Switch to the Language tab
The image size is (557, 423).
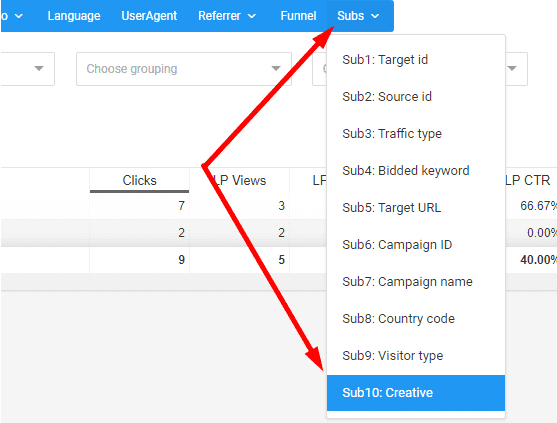tap(74, 16)
